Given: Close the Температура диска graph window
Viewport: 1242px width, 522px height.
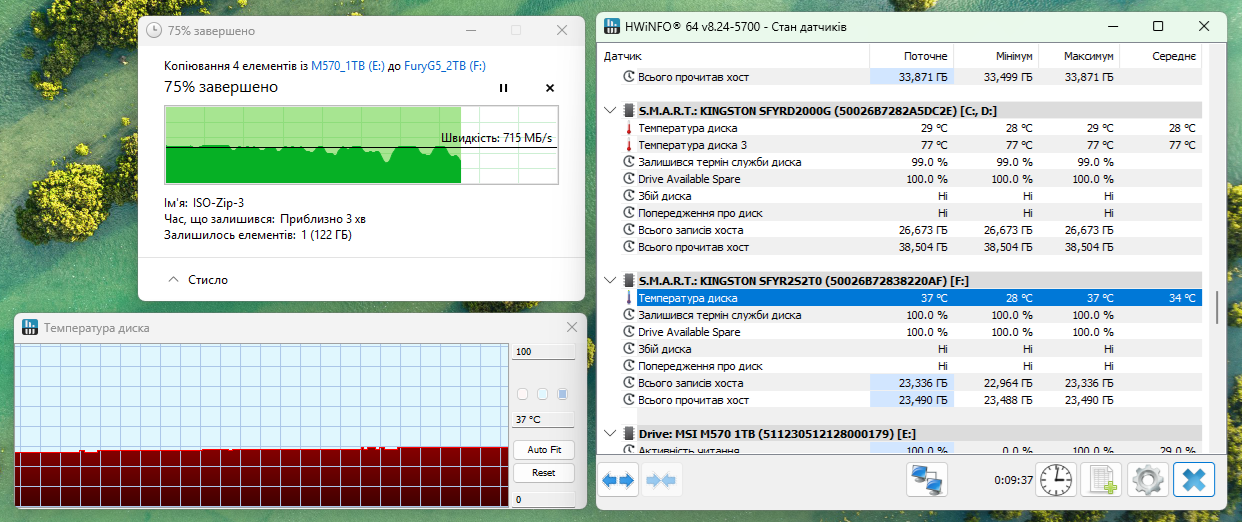Looking at the screenshot, I should tap(572, 327).
